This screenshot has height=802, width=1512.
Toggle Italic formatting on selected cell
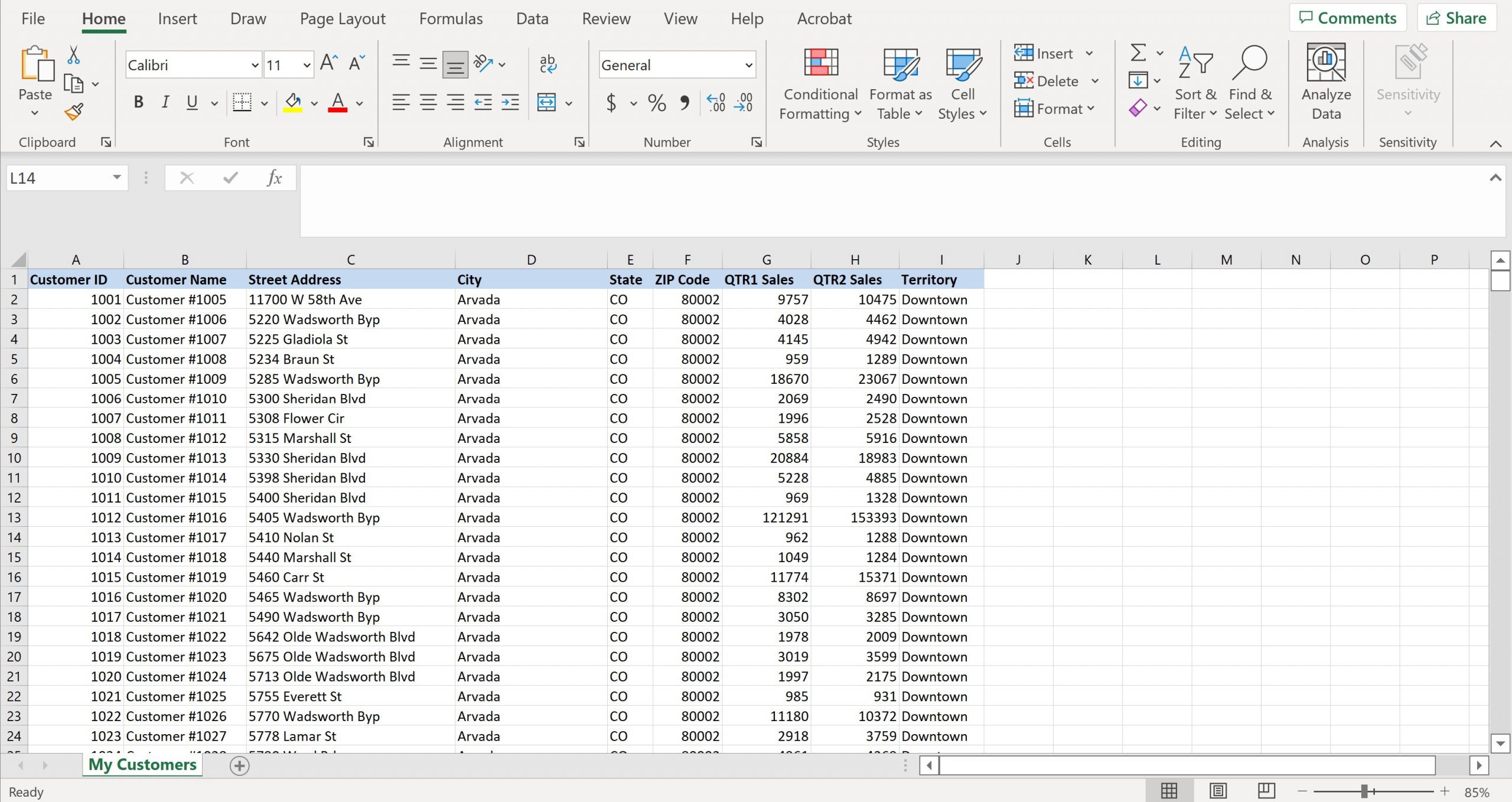[166, 103]
